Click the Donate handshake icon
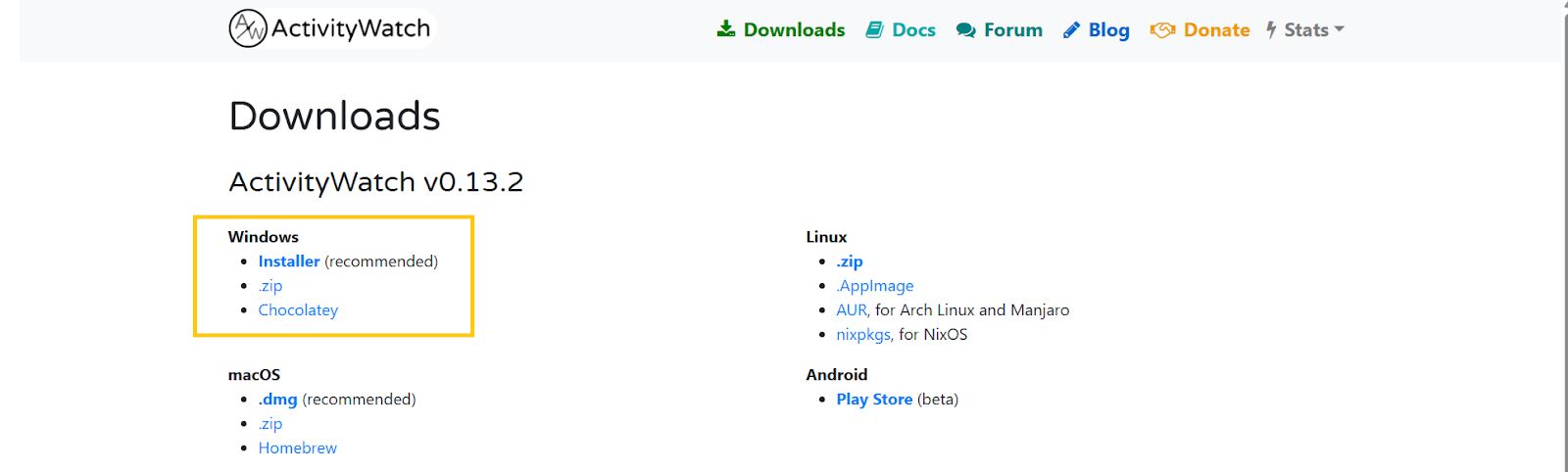 pos(1162,30)
